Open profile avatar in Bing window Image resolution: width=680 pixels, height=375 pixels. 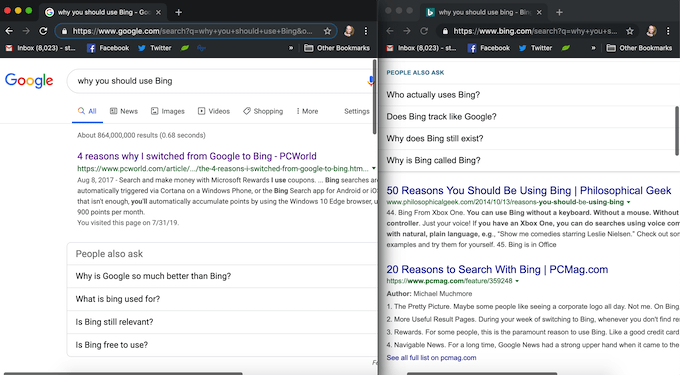point(651,31)
